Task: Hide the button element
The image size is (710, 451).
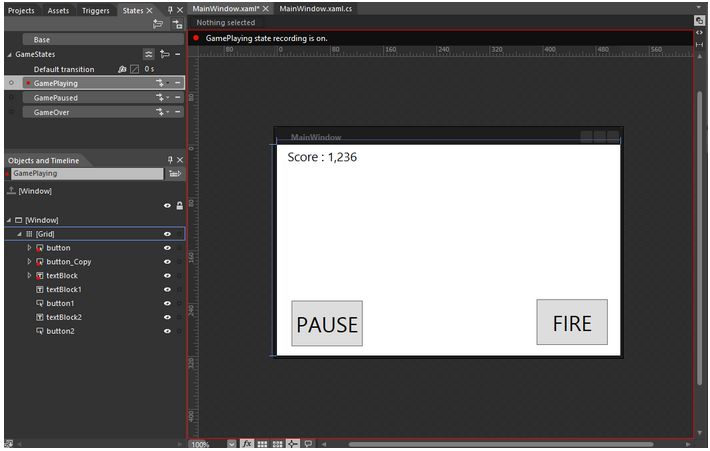Action: click(167, 248)
